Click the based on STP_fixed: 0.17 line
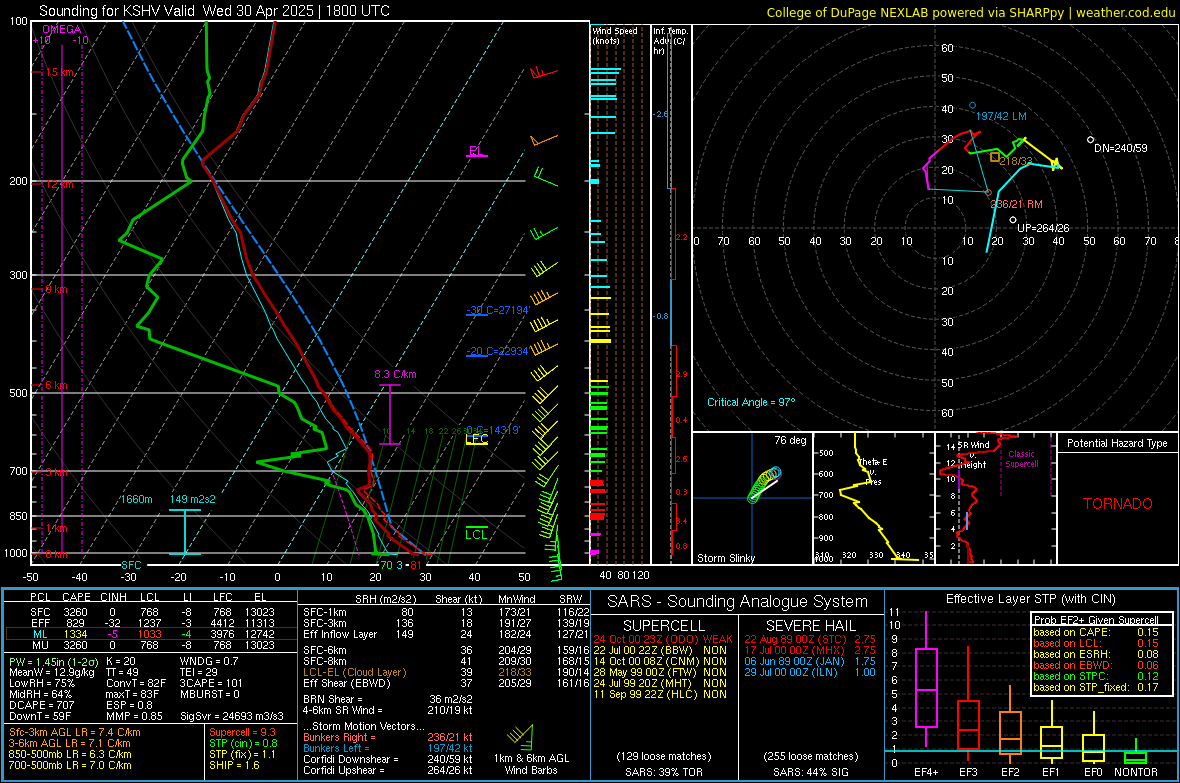Screen dimensions: 1180x783 [x=1096, y=687]
